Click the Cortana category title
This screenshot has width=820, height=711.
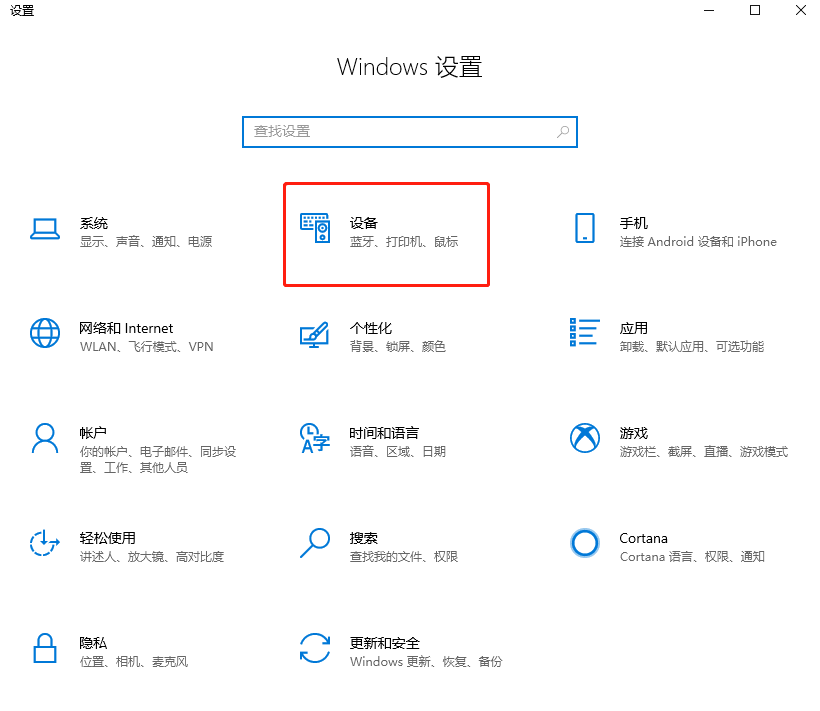coord(643,538)
